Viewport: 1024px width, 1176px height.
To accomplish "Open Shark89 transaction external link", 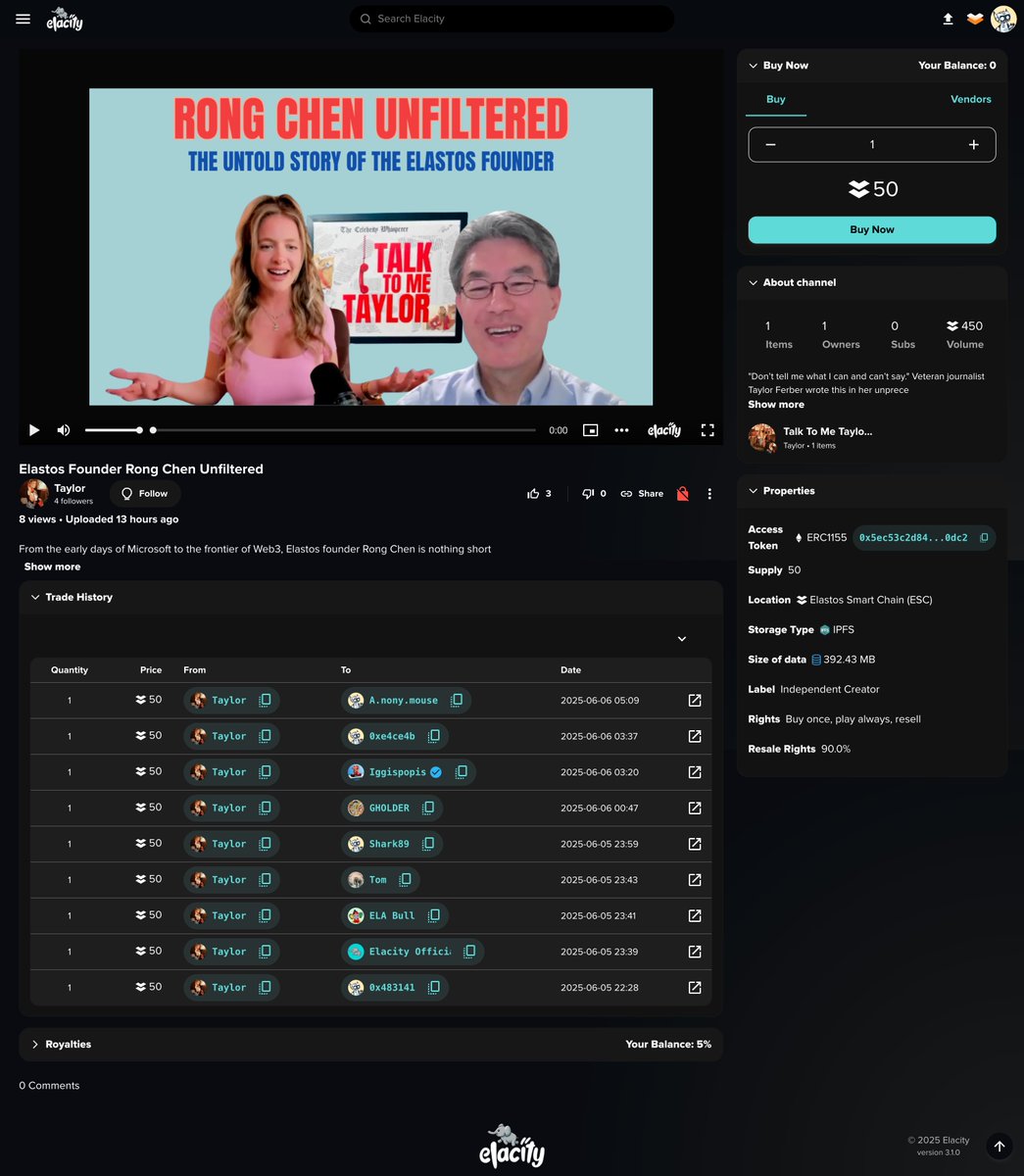I will point(695,844).
